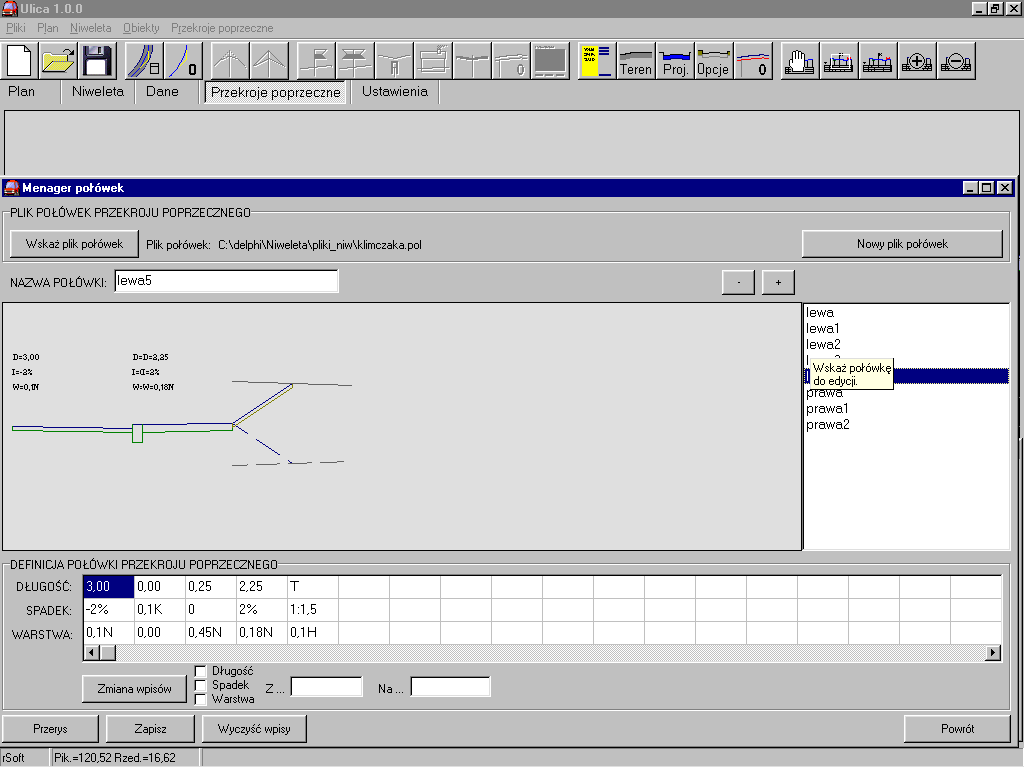
Task: Check the Spadek checkbox
Action: tap(201, 685)
